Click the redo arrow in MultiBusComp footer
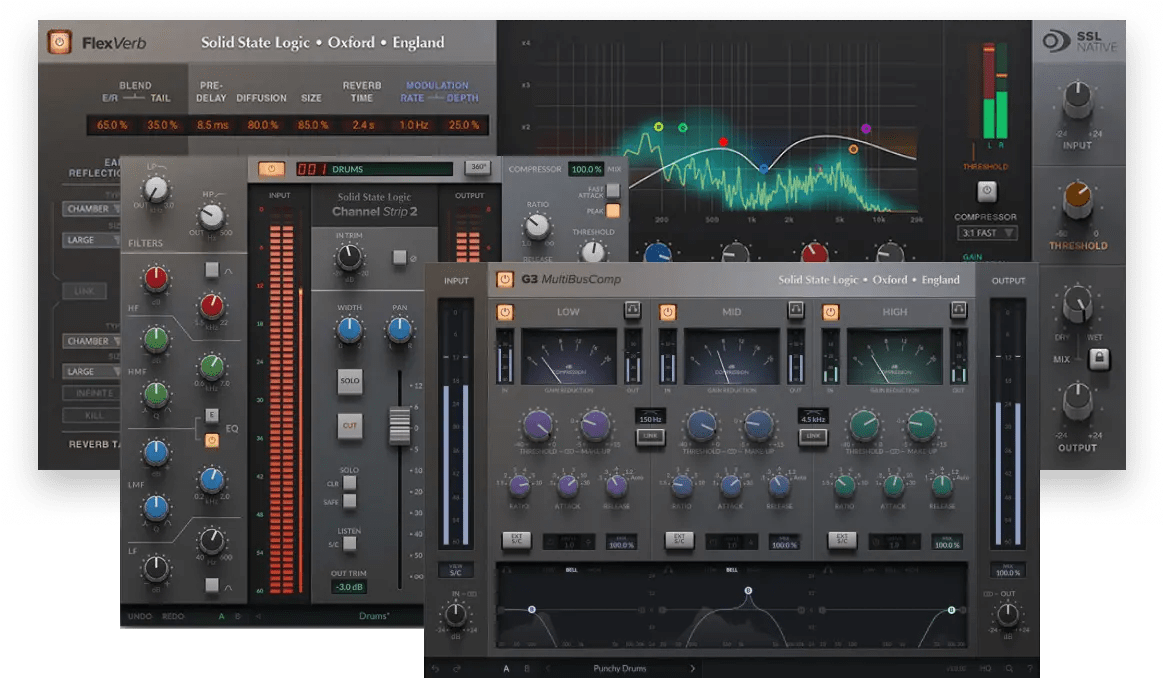The height and width of the screenshot is (678, 1163). pyautogui.click(x=457, y=668)
